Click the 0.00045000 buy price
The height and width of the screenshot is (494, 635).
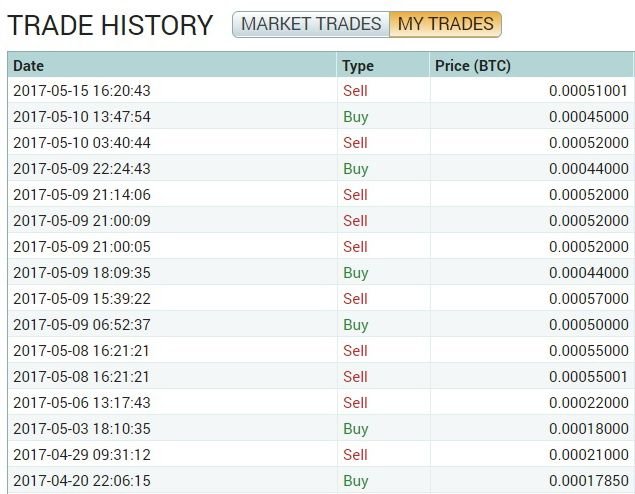pyautogui.click(x=588, y=117)
